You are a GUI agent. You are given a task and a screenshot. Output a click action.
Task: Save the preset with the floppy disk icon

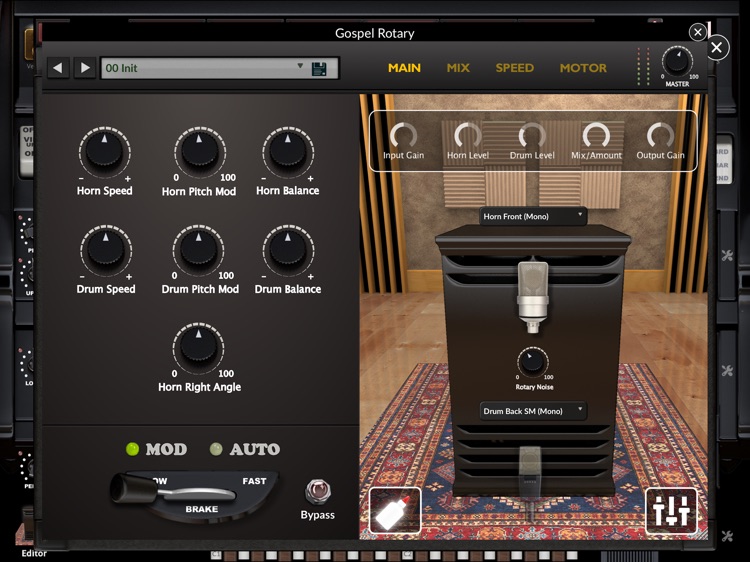pos(319,68)
